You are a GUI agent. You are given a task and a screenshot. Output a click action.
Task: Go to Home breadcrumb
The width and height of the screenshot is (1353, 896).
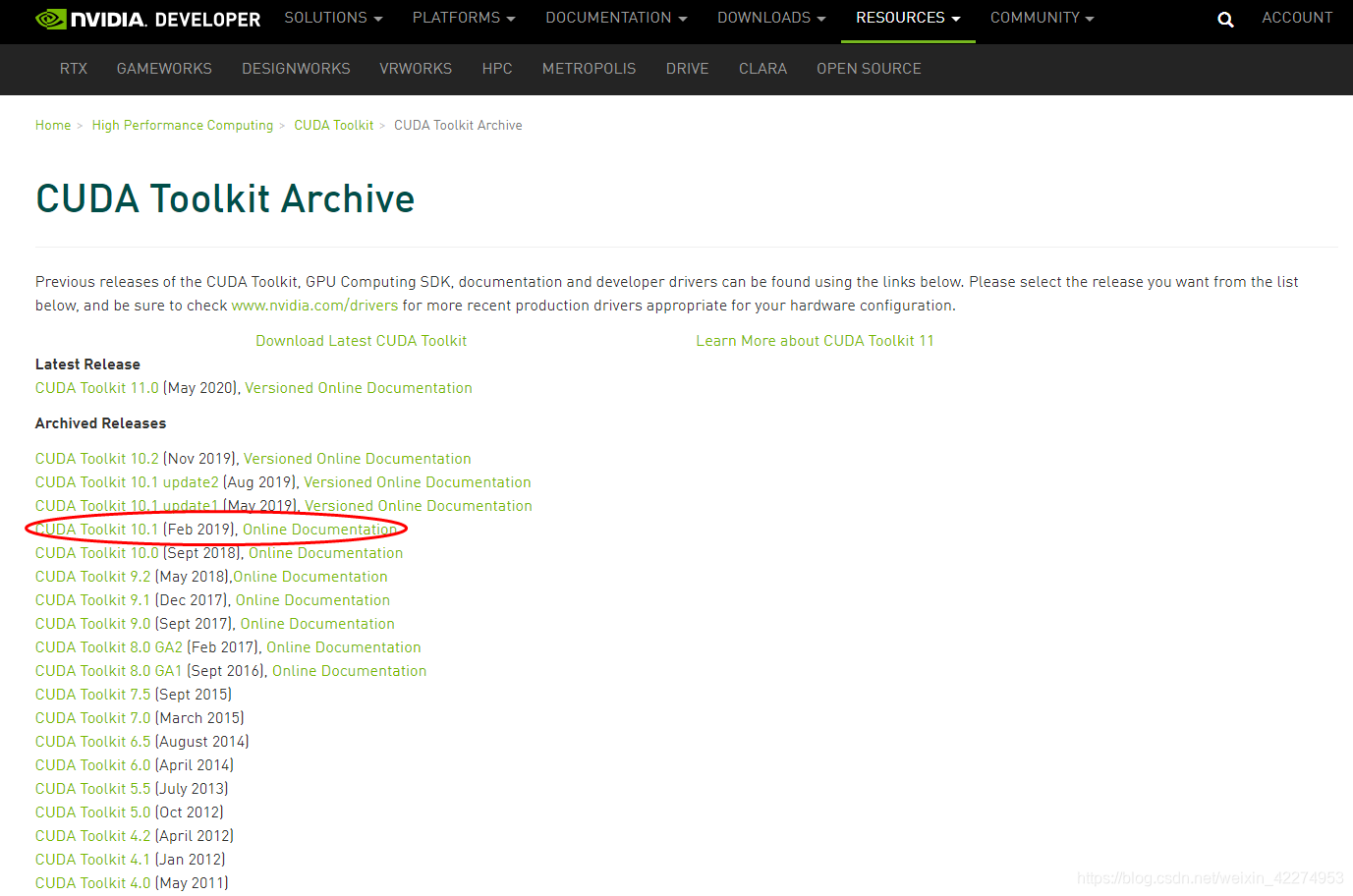click(x=53, y=125)
